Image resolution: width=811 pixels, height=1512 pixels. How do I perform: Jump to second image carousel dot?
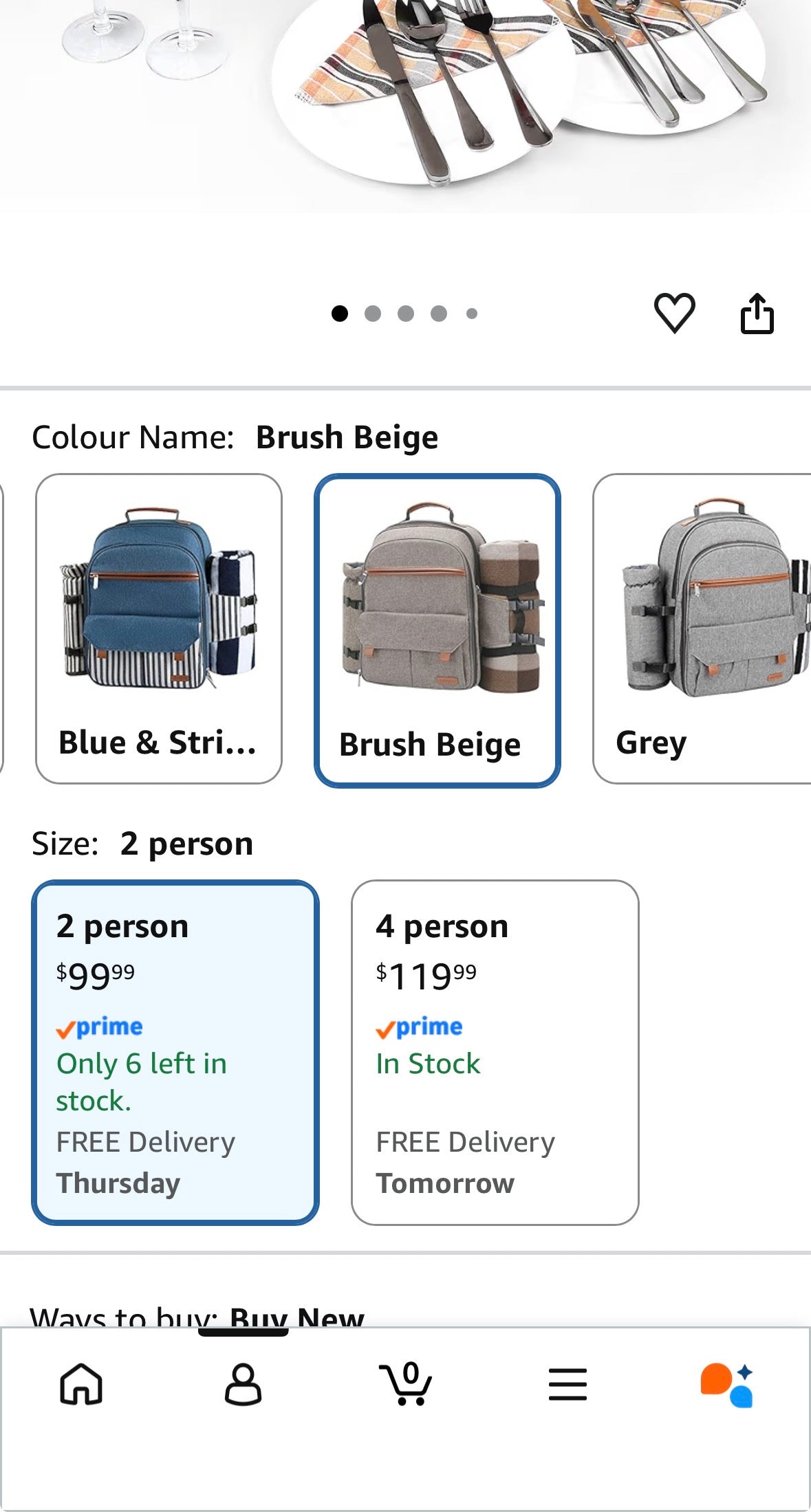[x=373, y=314]
